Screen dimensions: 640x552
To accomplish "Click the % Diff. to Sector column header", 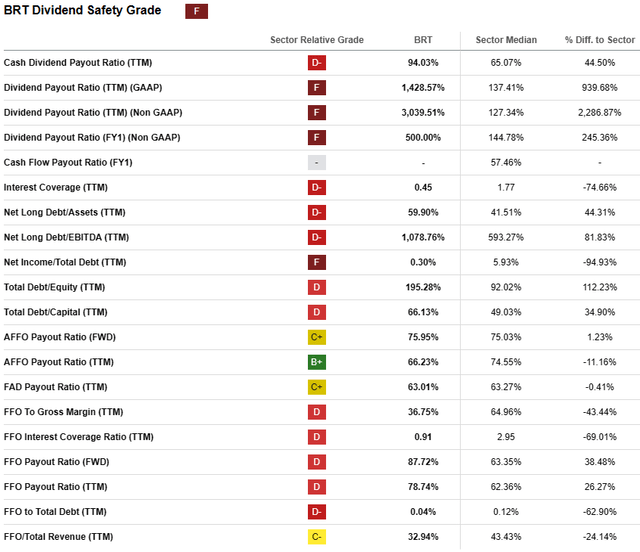I will coord(600,40).
